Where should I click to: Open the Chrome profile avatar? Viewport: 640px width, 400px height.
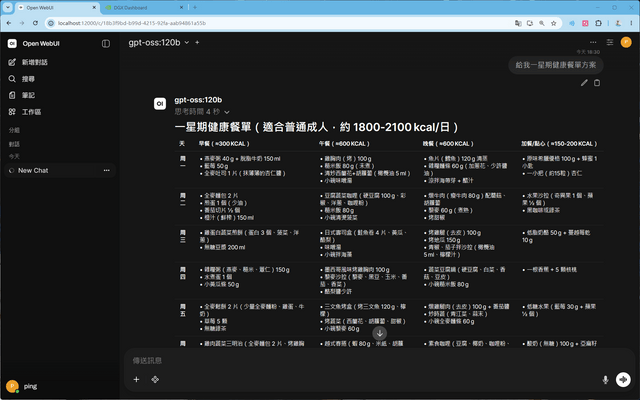coord(618,23)
